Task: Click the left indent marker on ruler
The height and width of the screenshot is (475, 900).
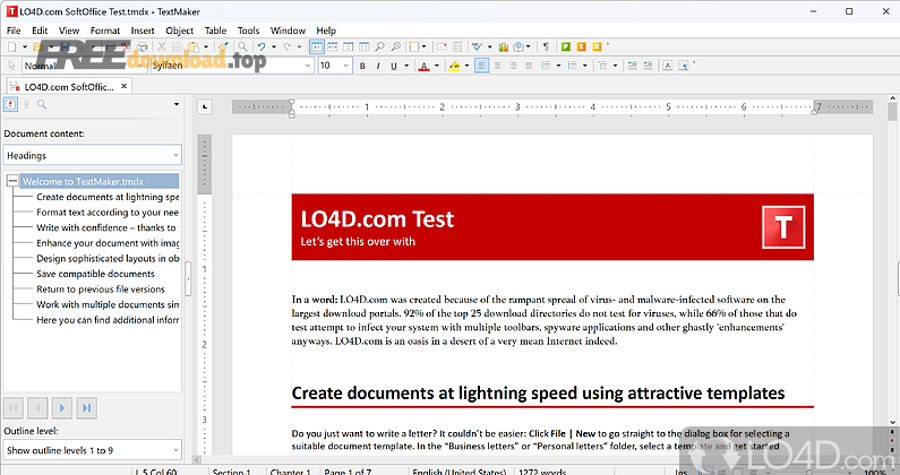Action: (292, 107)
